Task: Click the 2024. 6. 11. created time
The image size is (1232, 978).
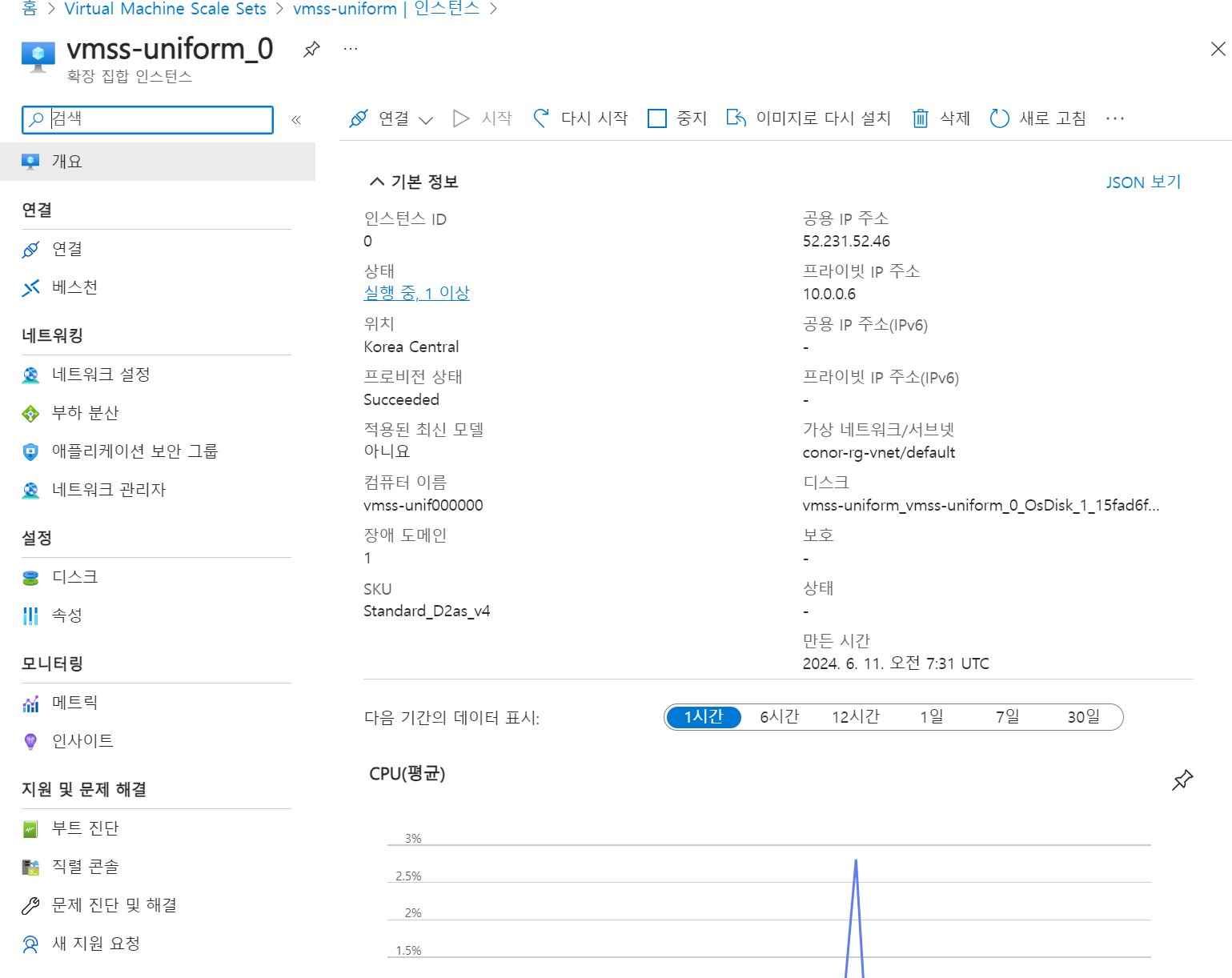Action: (896, 663)
